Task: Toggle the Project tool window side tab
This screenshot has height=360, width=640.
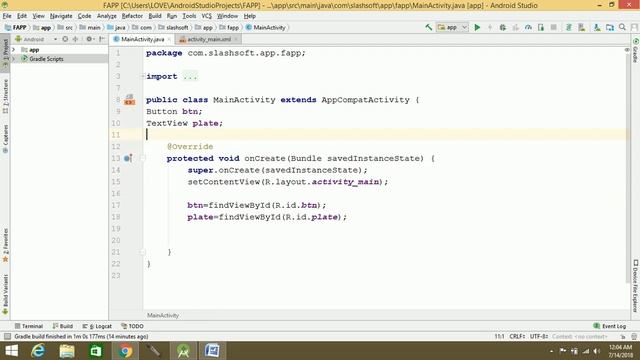Action: coord(5,52)
